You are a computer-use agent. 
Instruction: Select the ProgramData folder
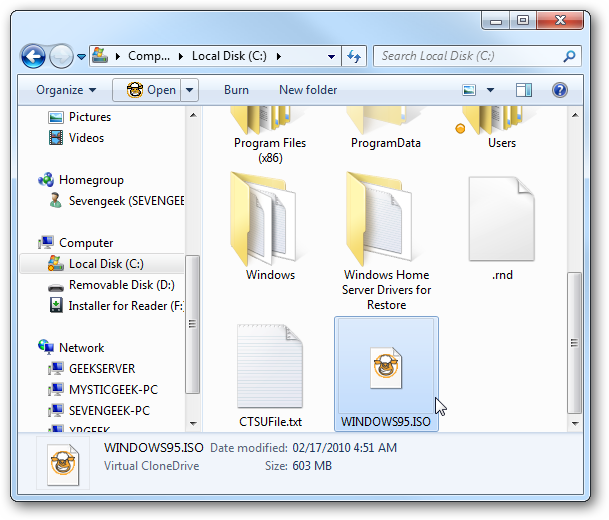click(x=386, y=129)
